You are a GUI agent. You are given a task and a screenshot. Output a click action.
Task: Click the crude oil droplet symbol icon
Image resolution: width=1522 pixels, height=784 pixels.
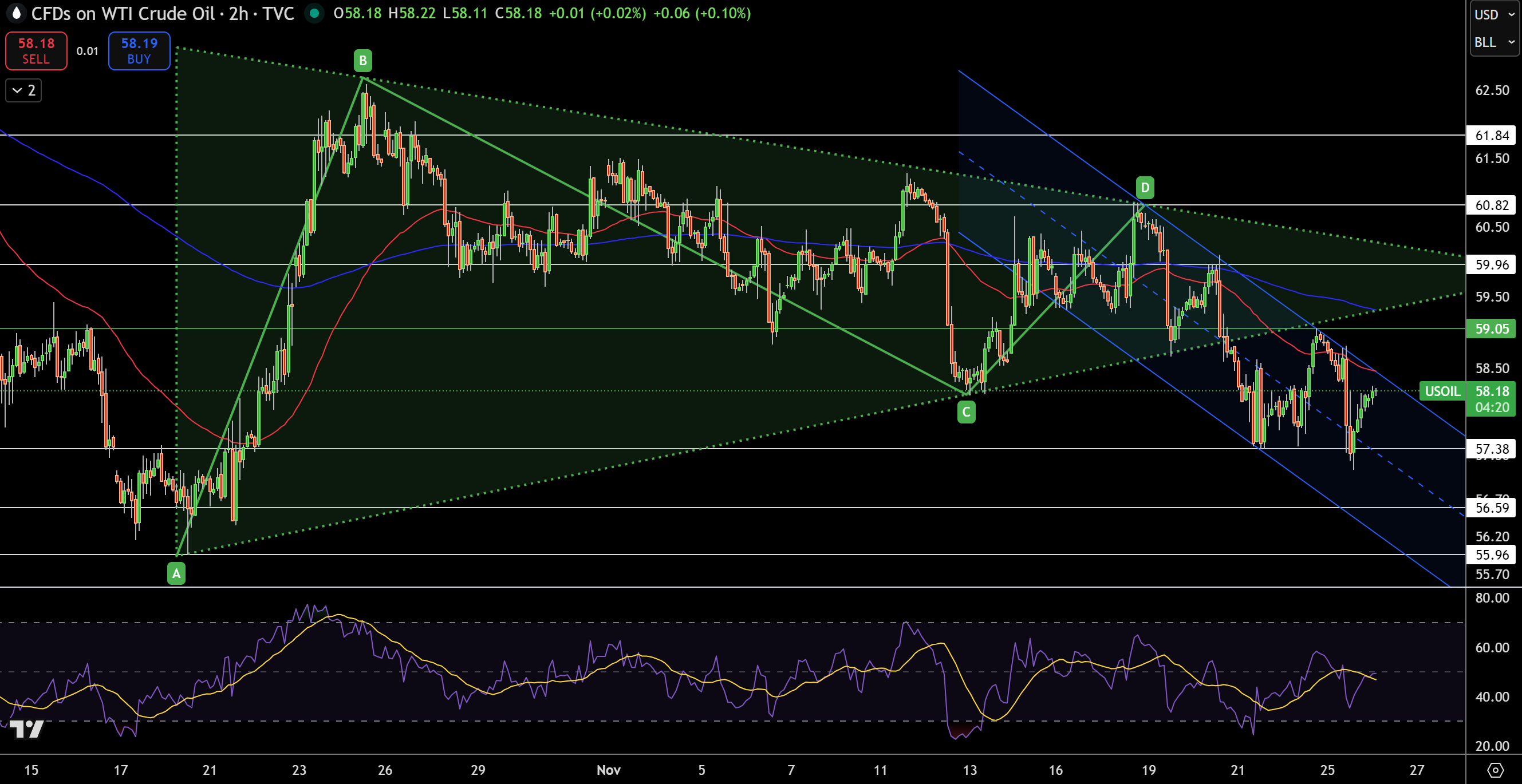(x=17, y=14)
